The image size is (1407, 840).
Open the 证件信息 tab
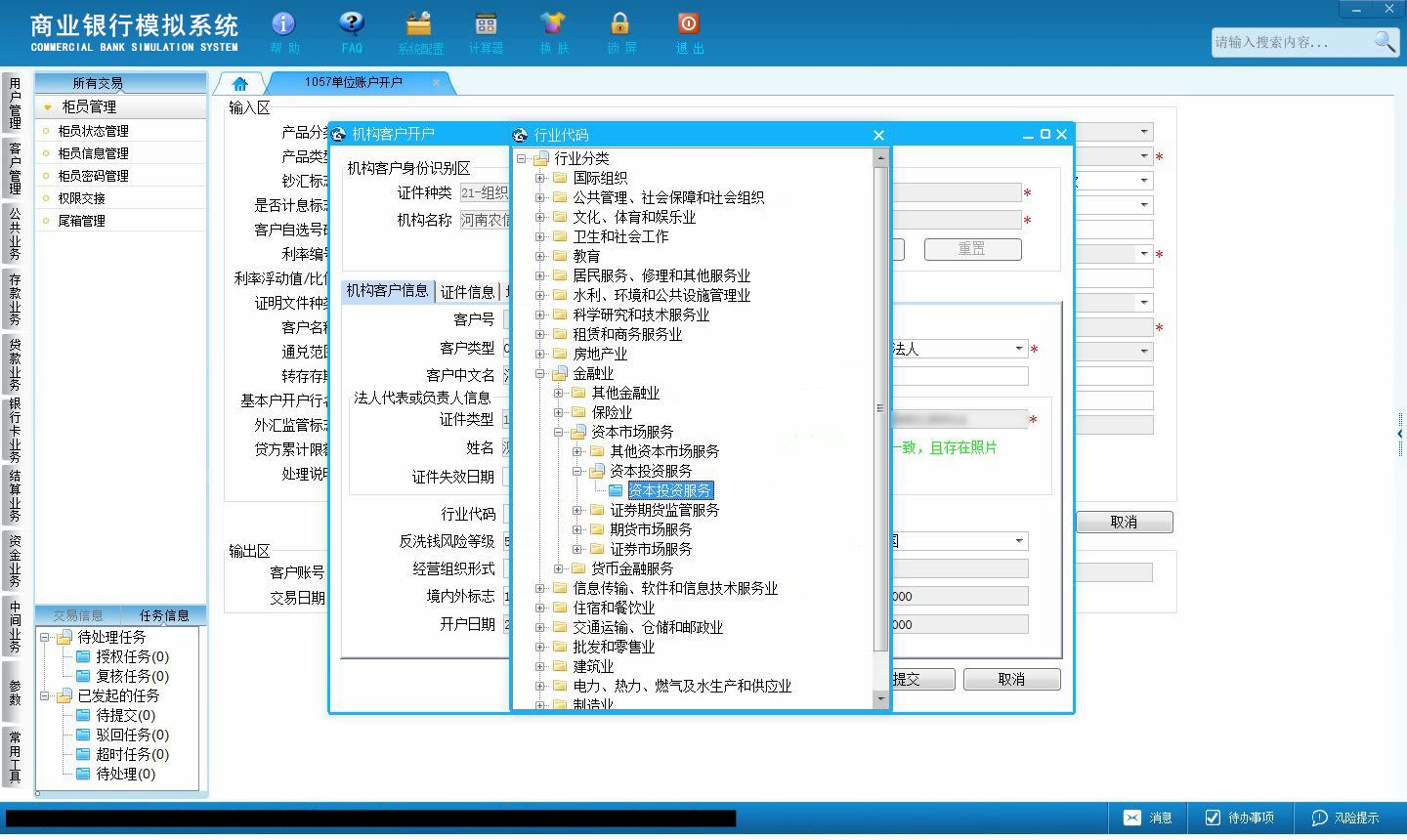tap(467, 291)
